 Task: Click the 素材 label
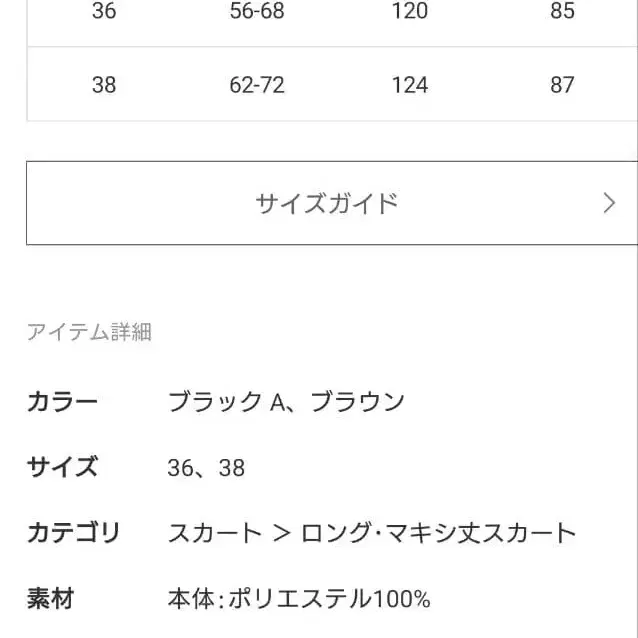[50, 599]
